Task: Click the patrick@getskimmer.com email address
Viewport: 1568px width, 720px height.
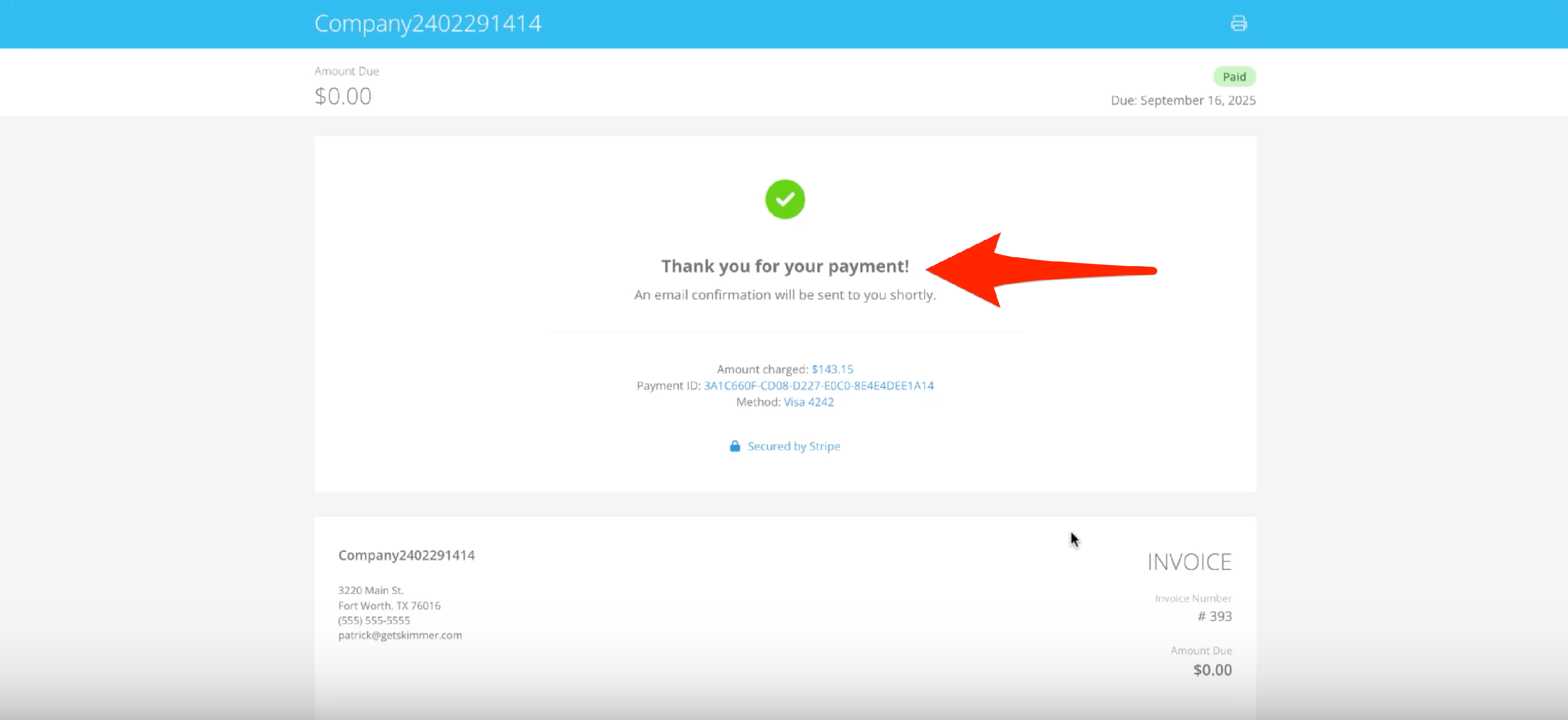Action: [x=400, y=635]
